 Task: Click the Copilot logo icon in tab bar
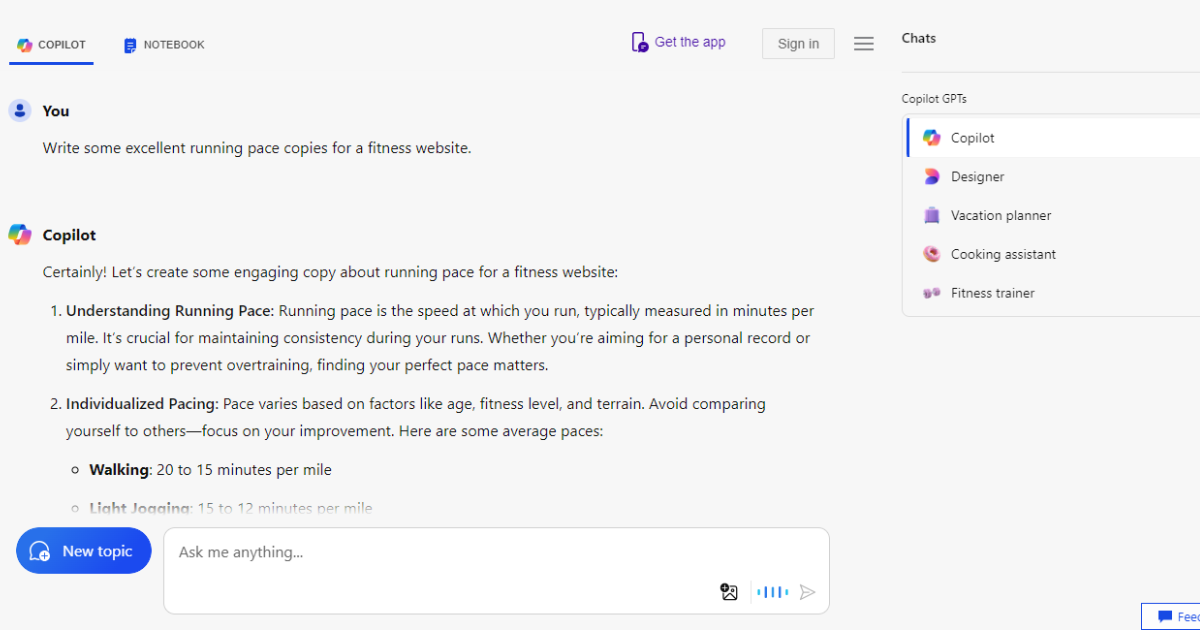pos(25,45)
